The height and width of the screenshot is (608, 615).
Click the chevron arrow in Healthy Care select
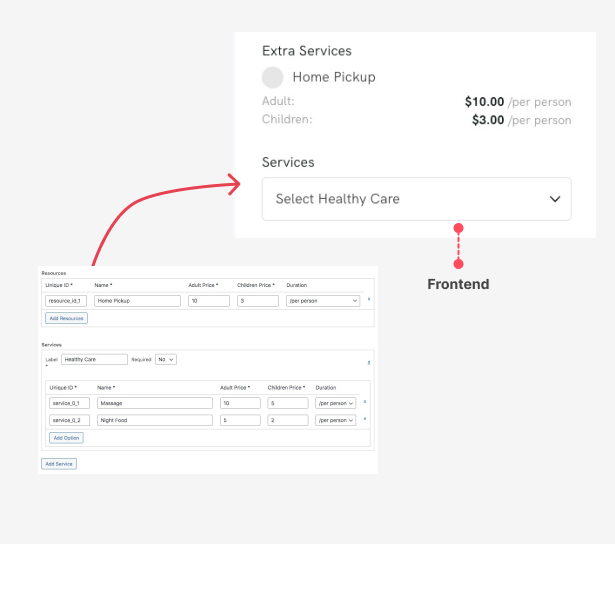pyautogui.click(x=555, y=199)
